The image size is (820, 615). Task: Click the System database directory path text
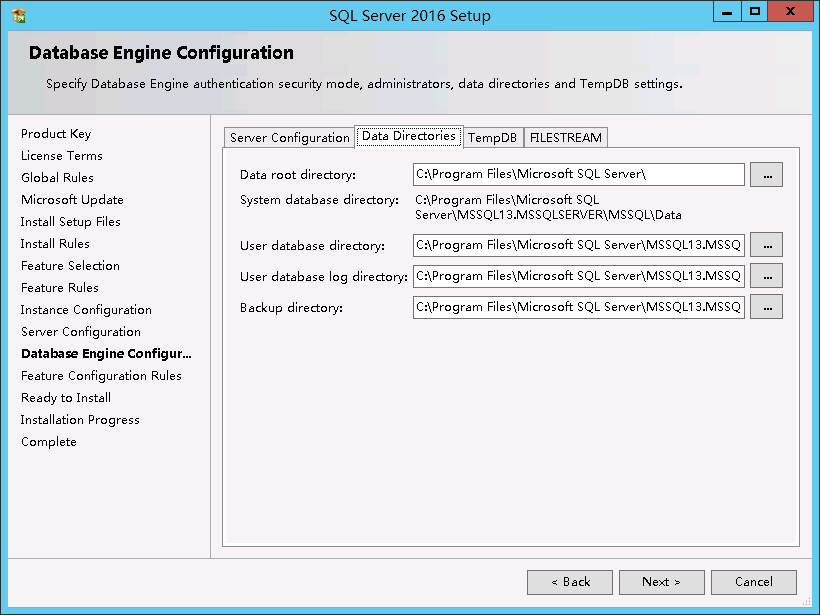[x=548, y=207]
